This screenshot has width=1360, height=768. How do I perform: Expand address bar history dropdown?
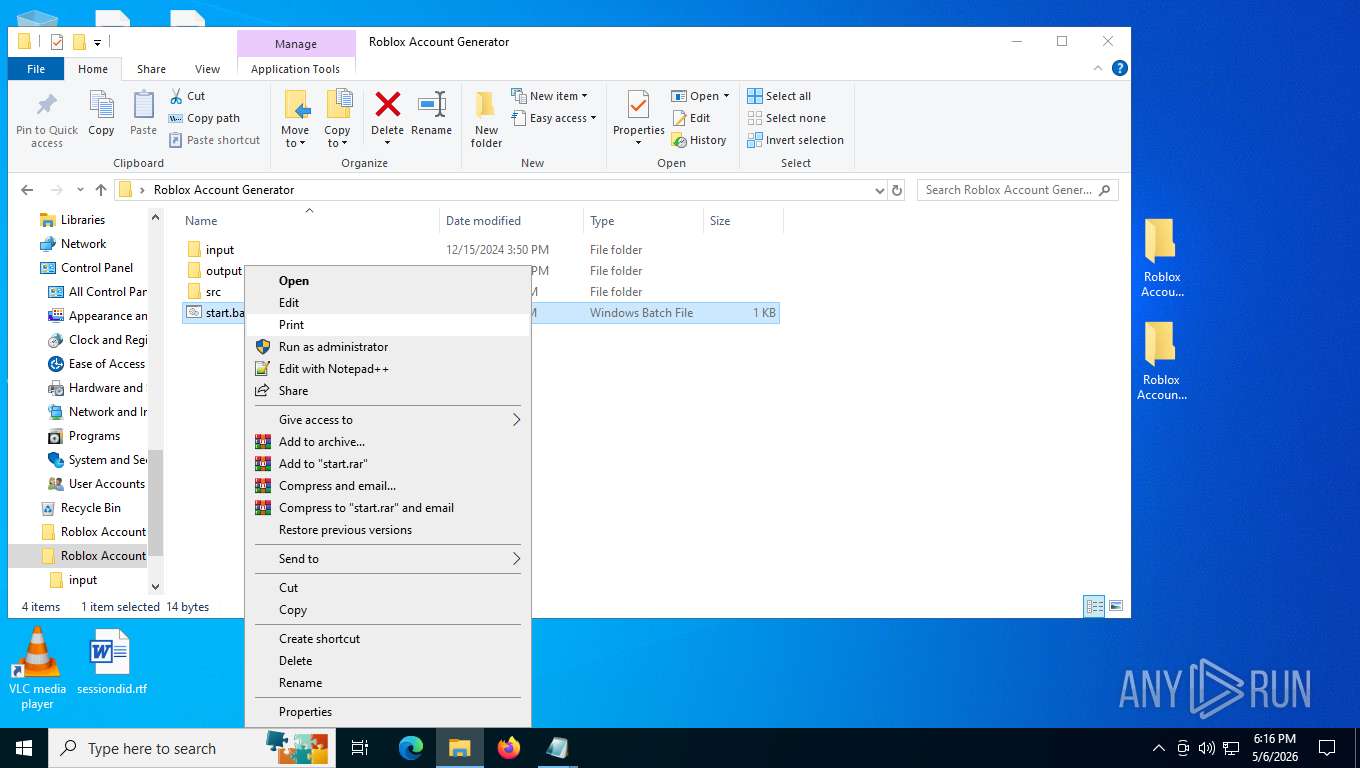(x=879, y=190)
